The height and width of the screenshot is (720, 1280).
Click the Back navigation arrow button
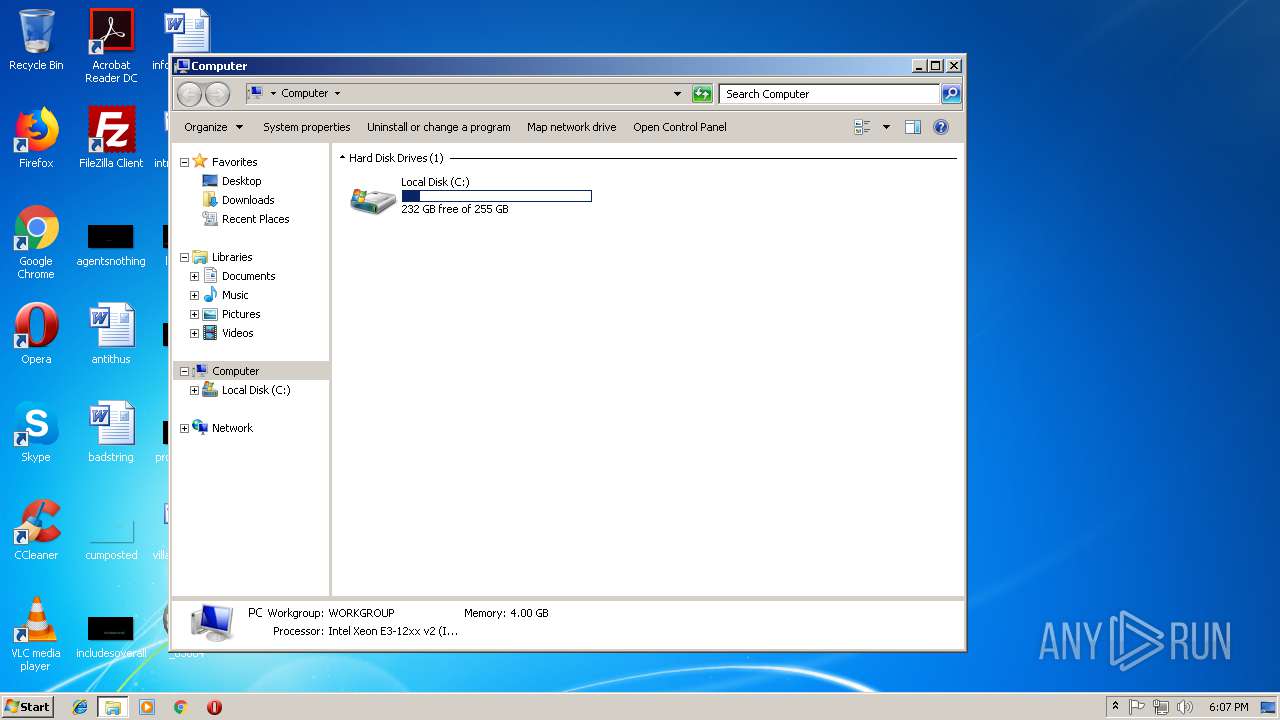(x=189, y=94)
